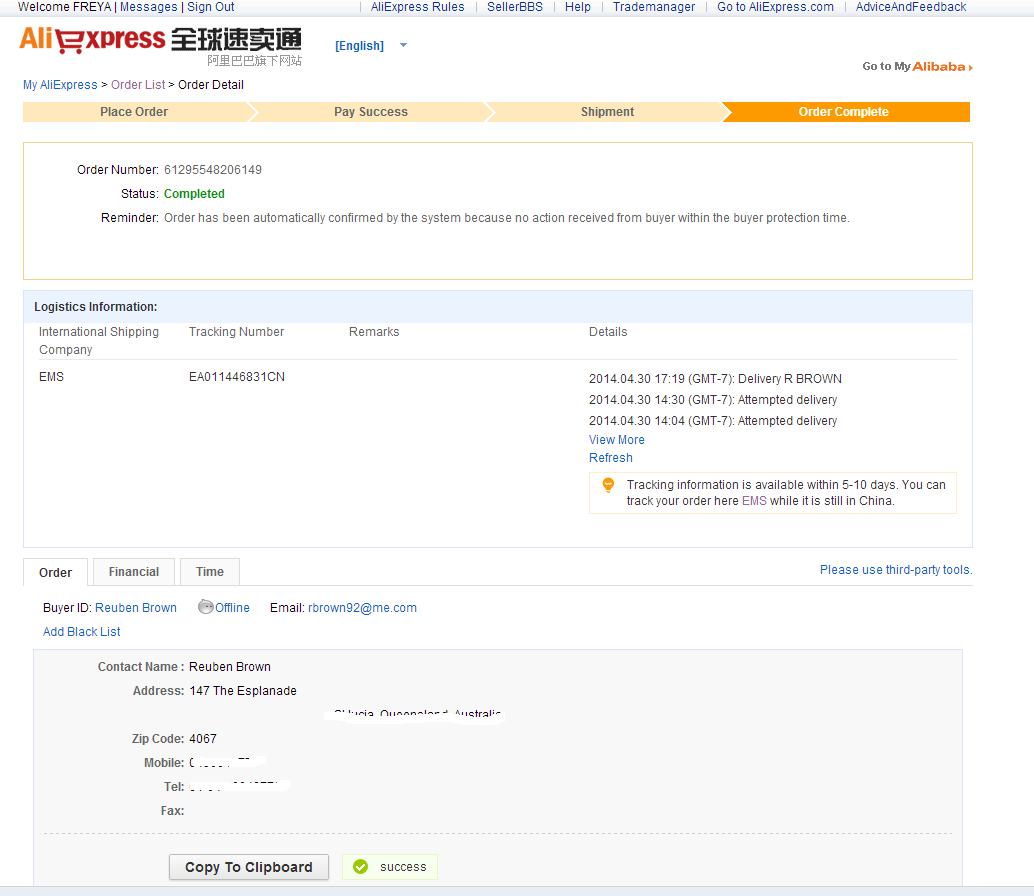1034x896 pixels.
Task: Open SellerBBS link
Action: tap(515, 7)
